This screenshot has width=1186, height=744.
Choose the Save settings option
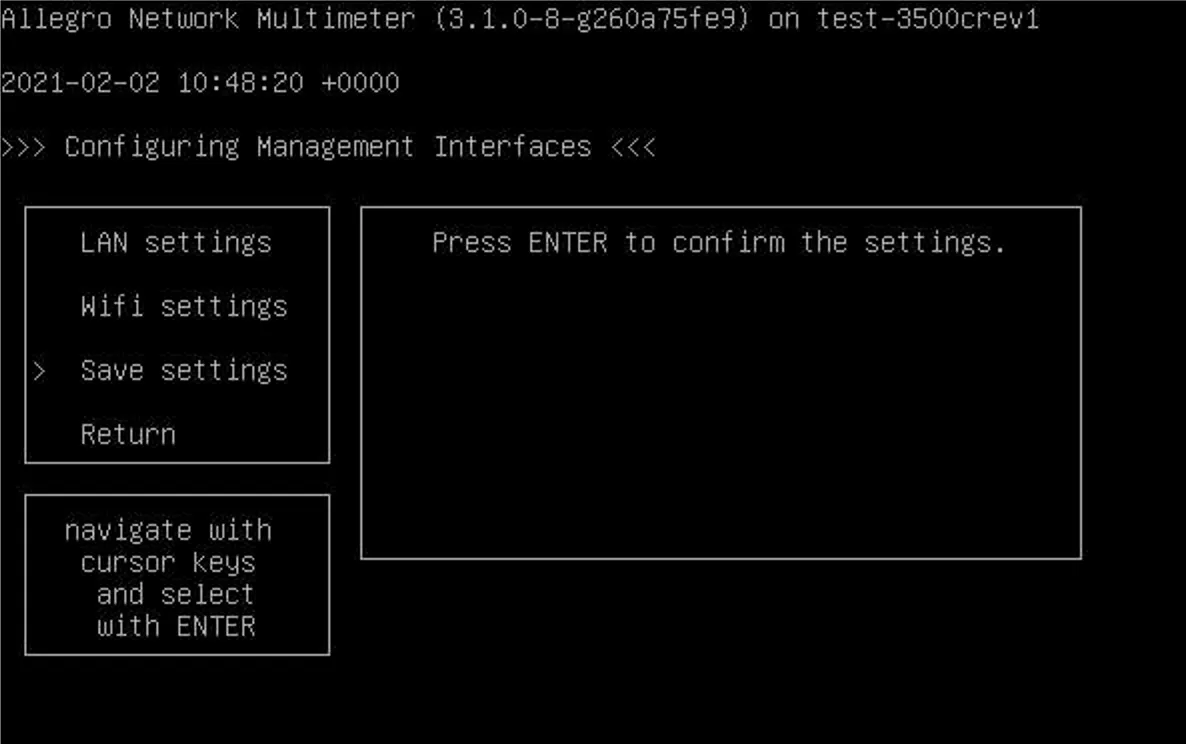[184, 370]
